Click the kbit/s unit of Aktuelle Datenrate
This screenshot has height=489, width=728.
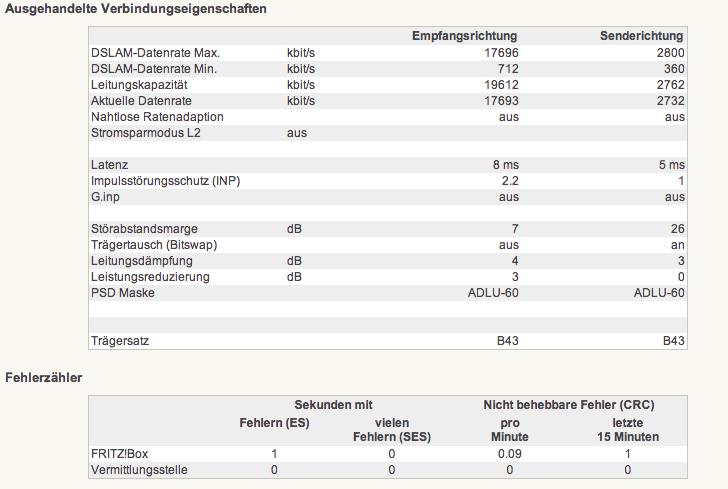click(x=301, y=101)
